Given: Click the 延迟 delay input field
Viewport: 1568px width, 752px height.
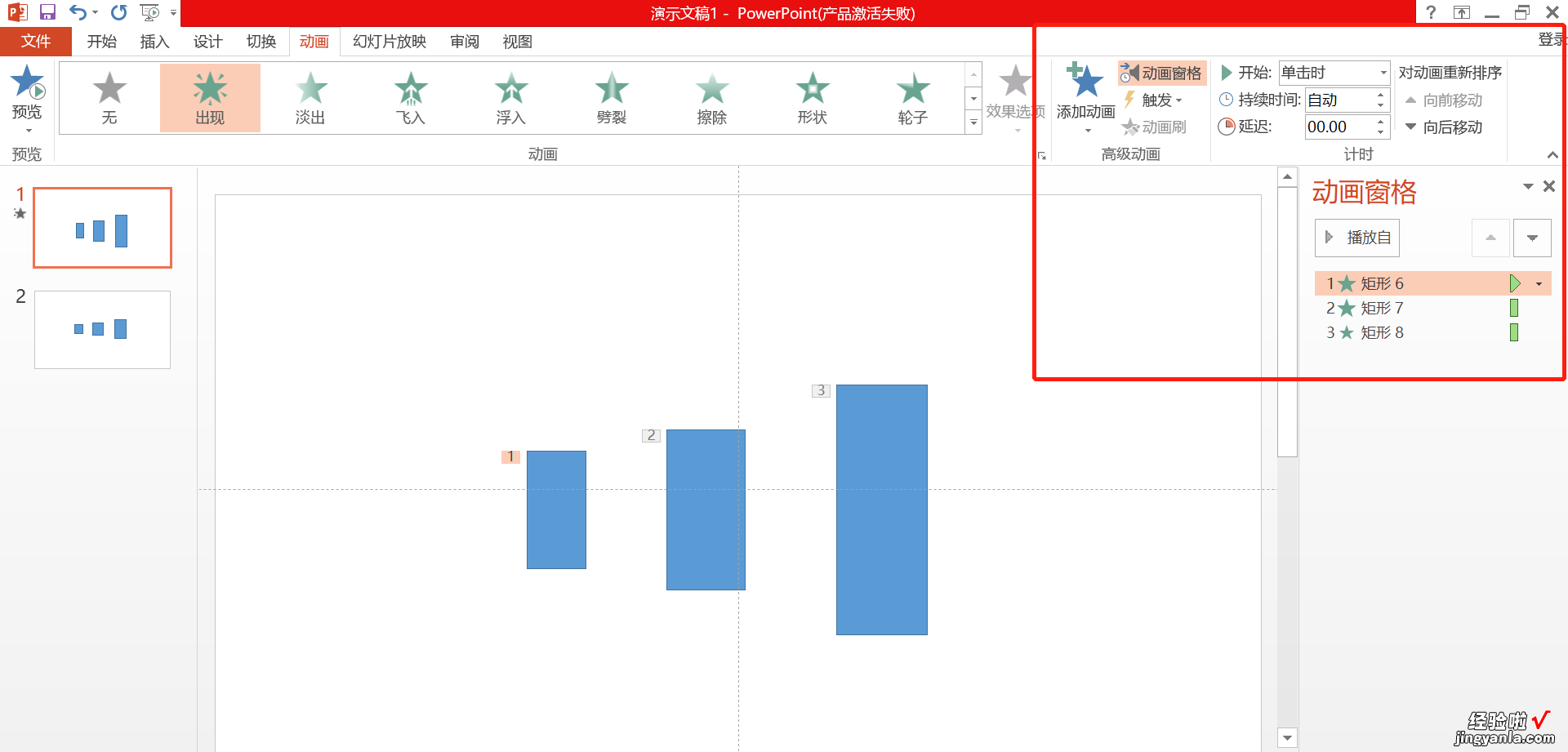Looking at the screenshot, I should click(x=1339, y=127).
